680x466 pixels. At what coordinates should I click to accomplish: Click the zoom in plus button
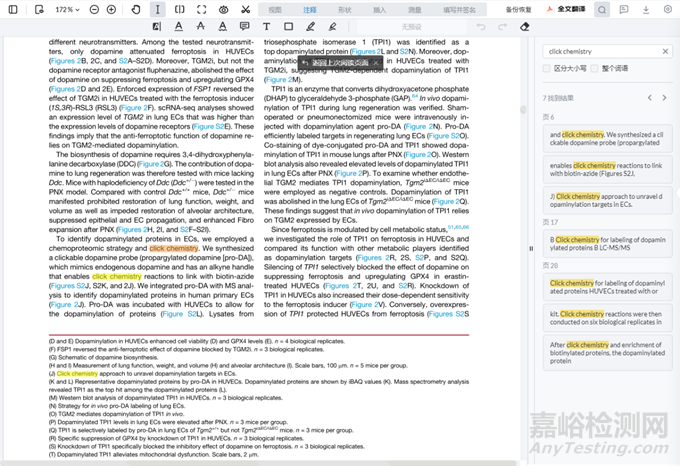110,9
